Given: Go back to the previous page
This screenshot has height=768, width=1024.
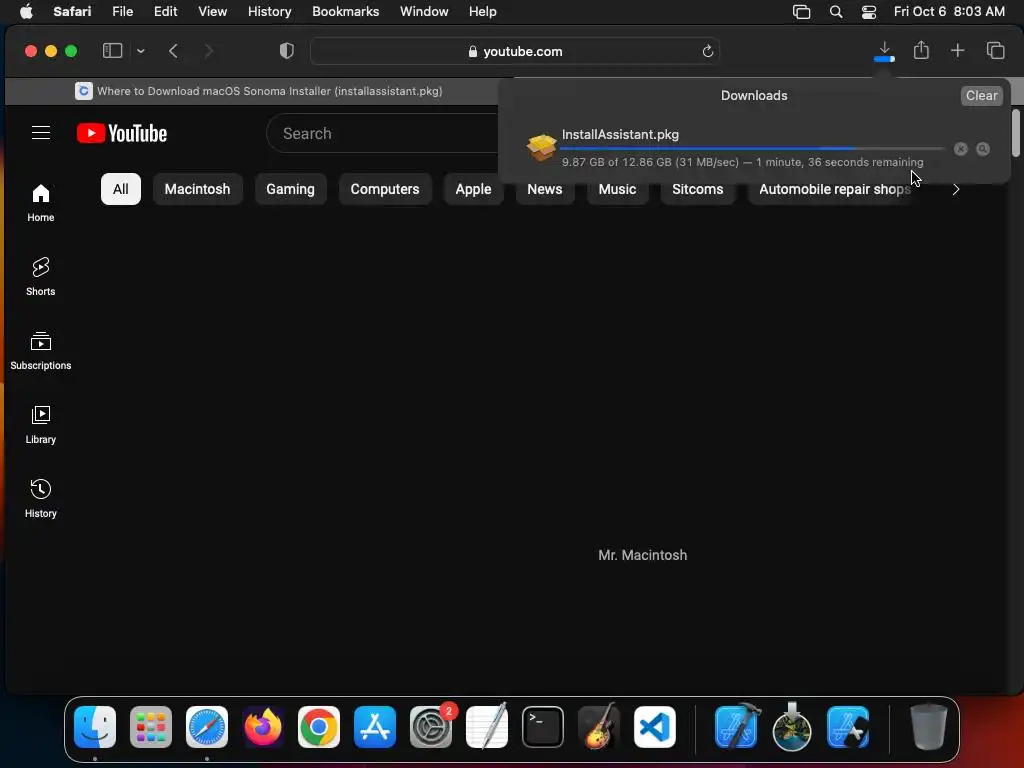Looking at the screenshot, I should point(173,51).
